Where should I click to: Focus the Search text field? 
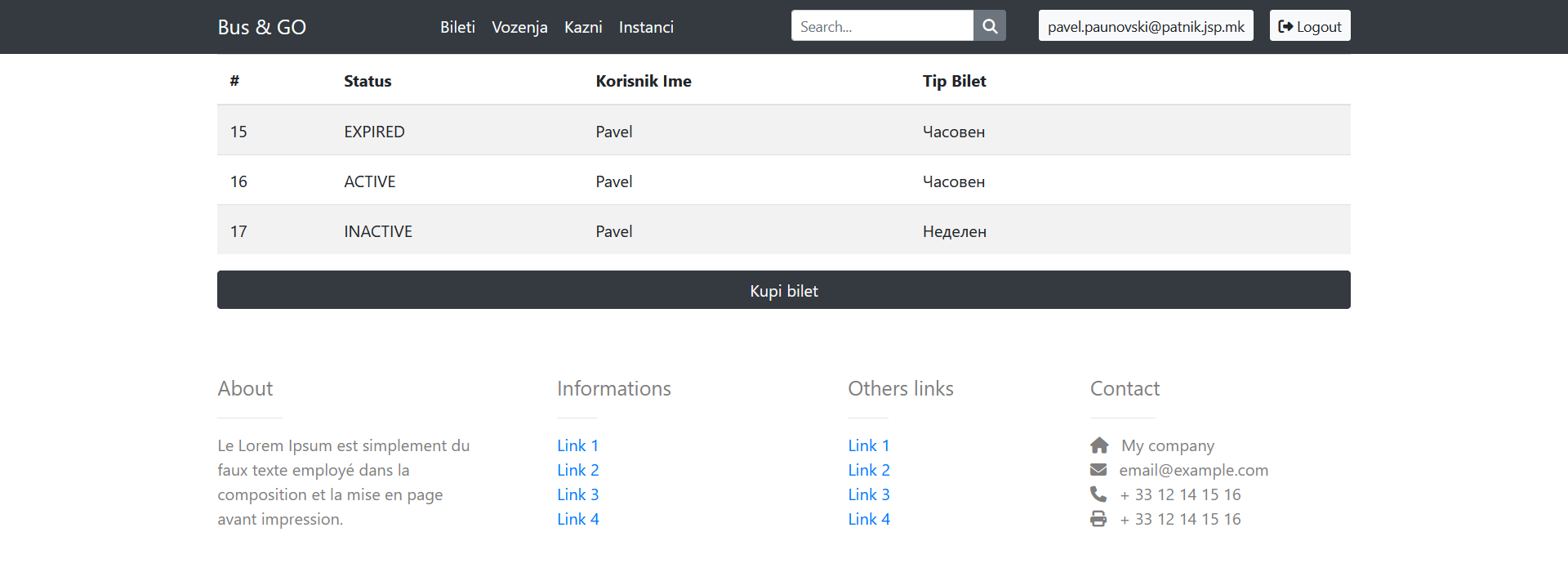click(882, 26)
